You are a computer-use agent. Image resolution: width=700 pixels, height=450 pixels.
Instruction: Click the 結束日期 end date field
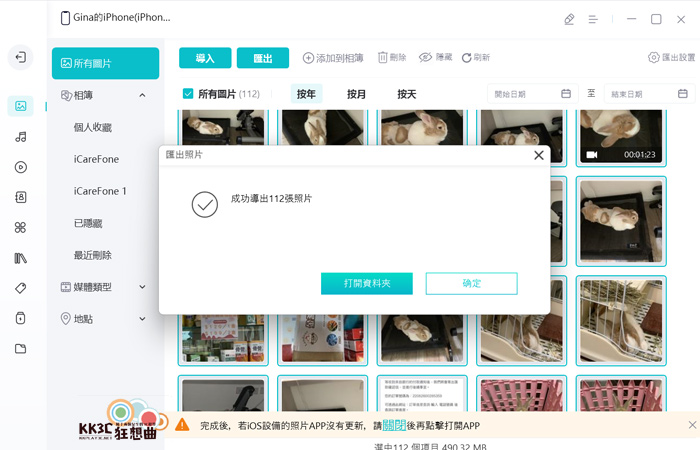[650, 94]
